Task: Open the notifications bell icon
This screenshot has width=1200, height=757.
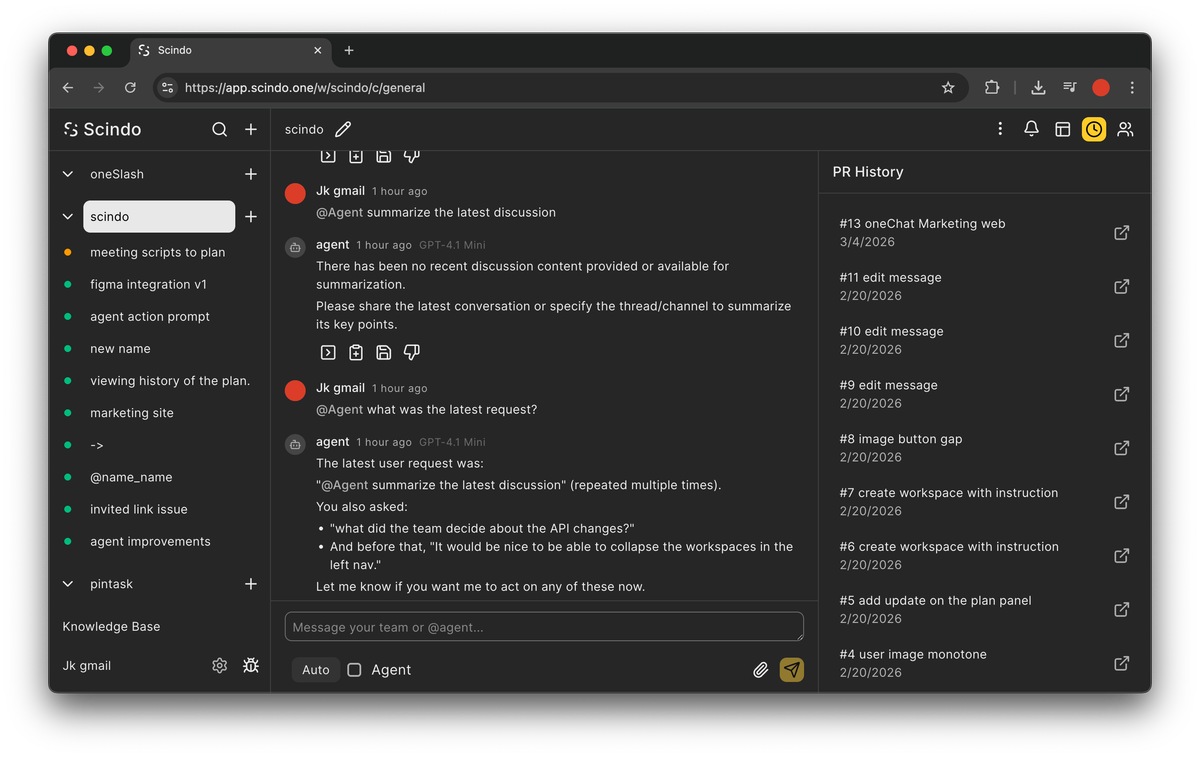Action: pyautogui.click(x=1031, y=129)
